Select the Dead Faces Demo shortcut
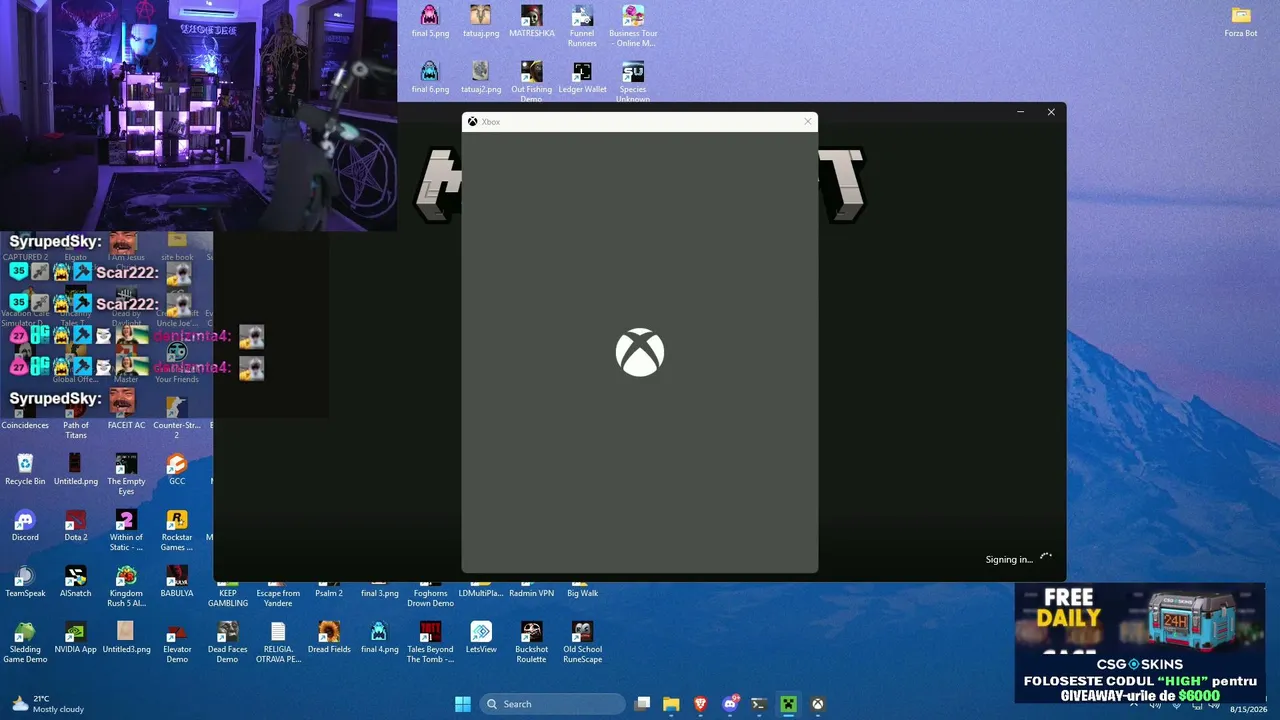Screen dimensions: 1280x720 tap(228, 642)
